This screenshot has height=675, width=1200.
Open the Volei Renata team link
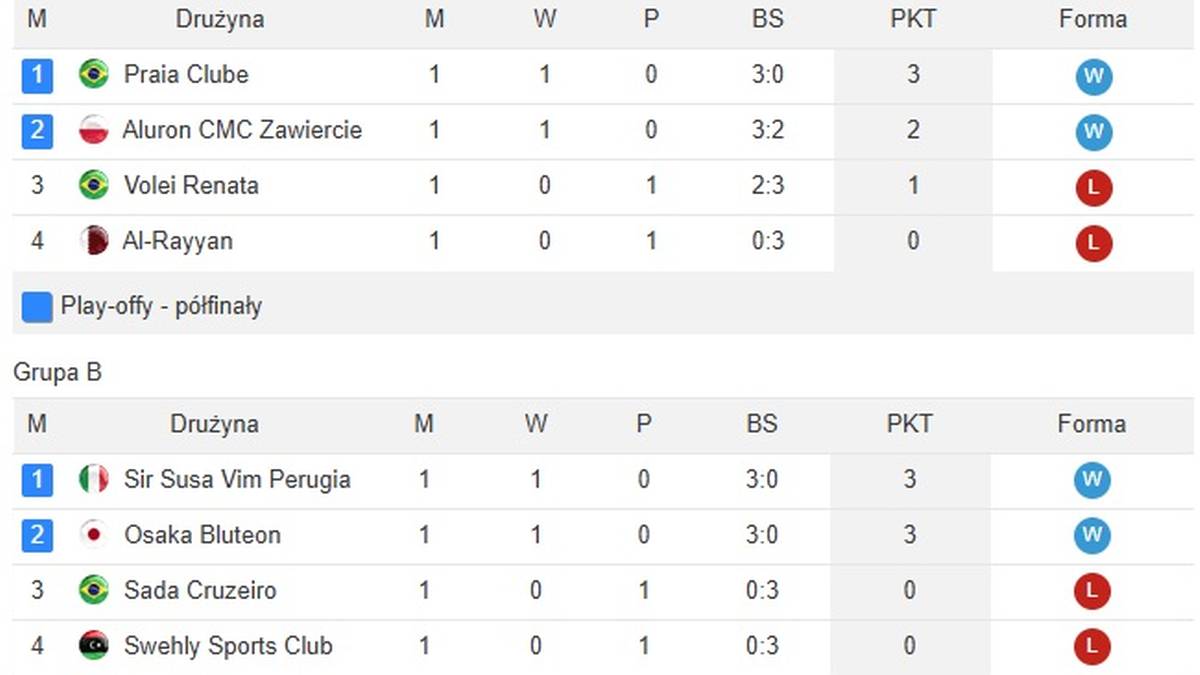pyautogui.click(x=191, y=186)
